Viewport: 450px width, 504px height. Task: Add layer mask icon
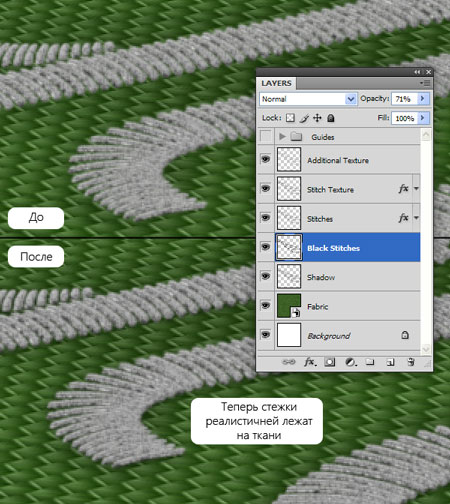(x=330, y=362)
